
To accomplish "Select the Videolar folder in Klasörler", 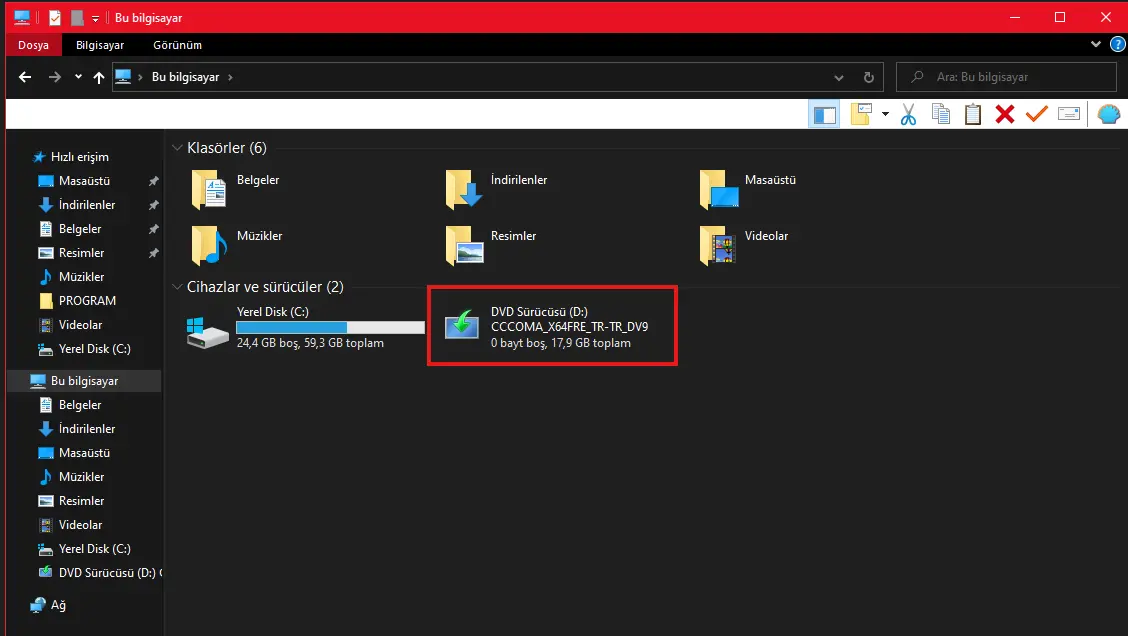I will [x=744, y=245].
